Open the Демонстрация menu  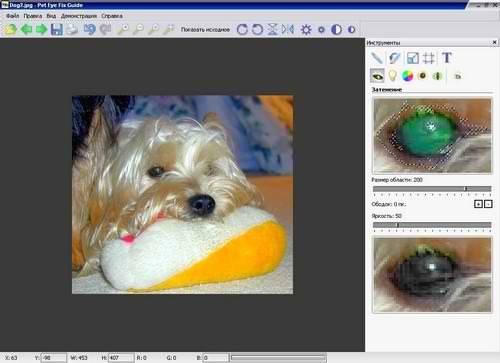(x=79, y=16)
